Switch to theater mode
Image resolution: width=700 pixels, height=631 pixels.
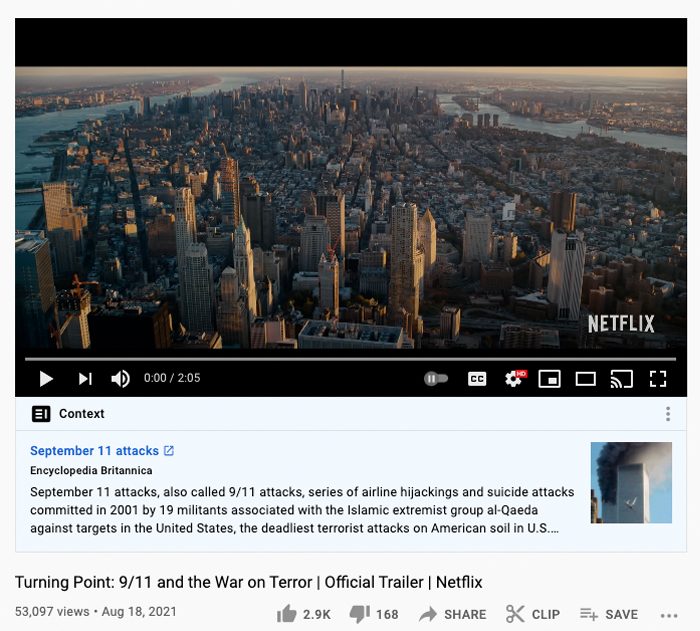click(585, 379)
